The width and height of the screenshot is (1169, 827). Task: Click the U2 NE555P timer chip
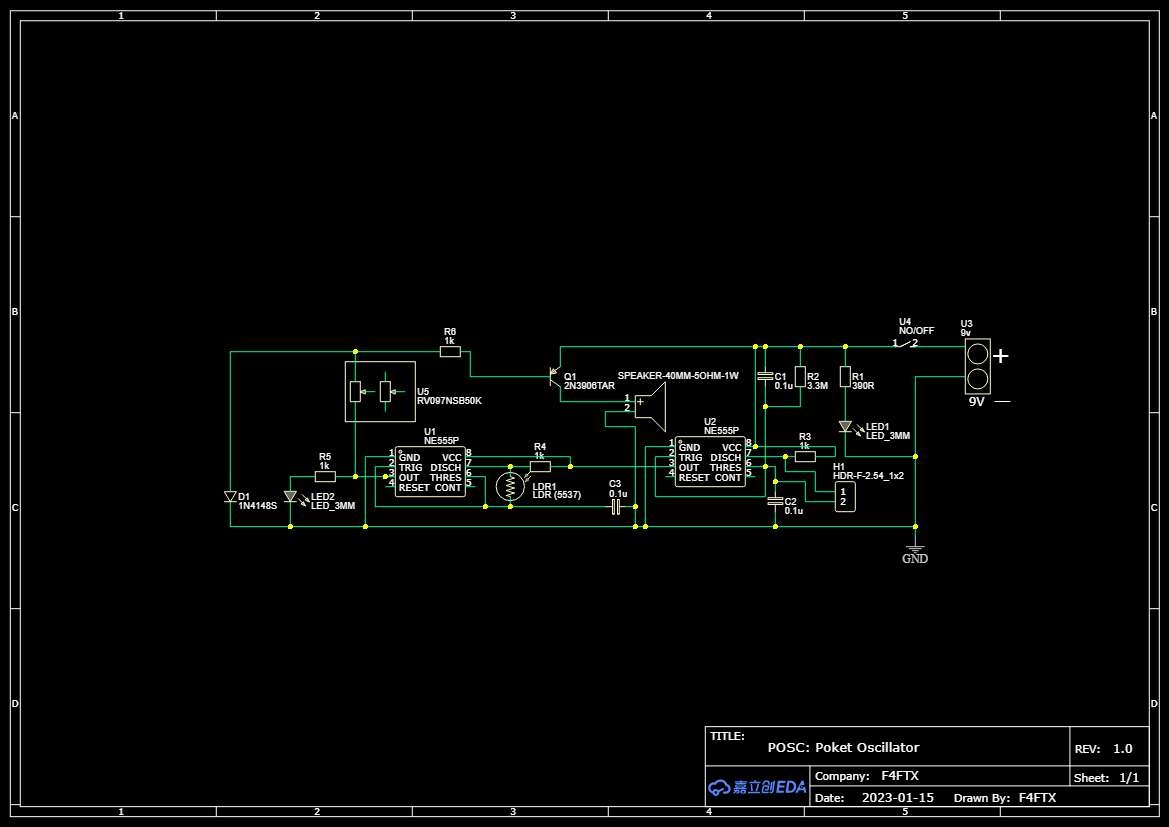[x=710, y=462]
